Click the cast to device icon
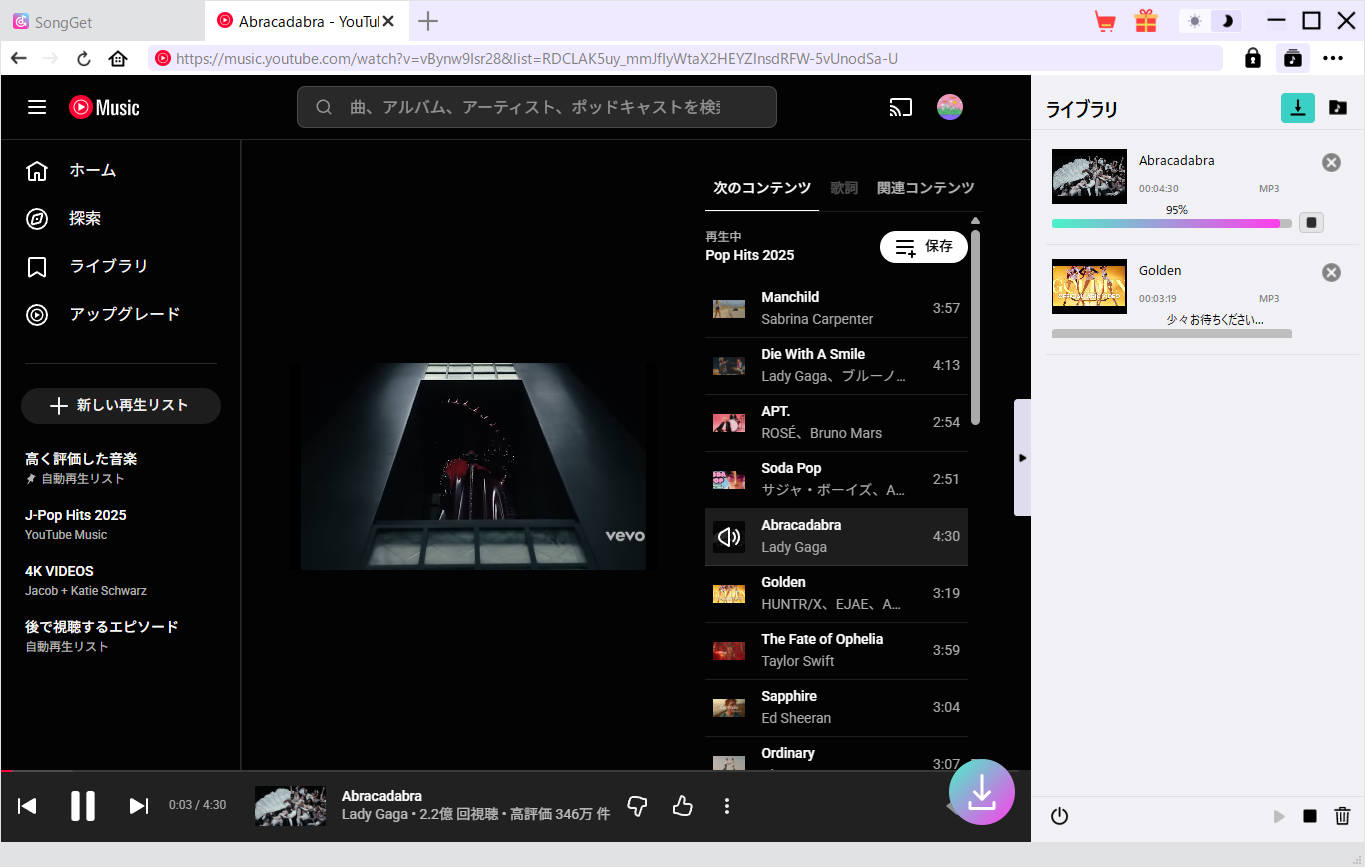The image size is (1365, 867). point(900,108)
